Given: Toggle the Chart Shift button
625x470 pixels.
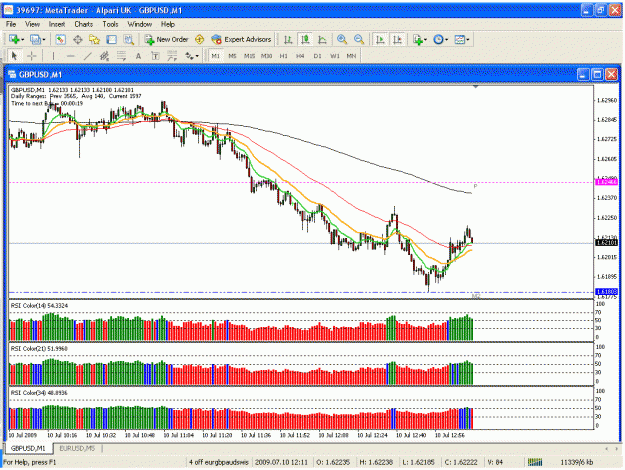Looking at the screenshot, I should click(397, 39).
